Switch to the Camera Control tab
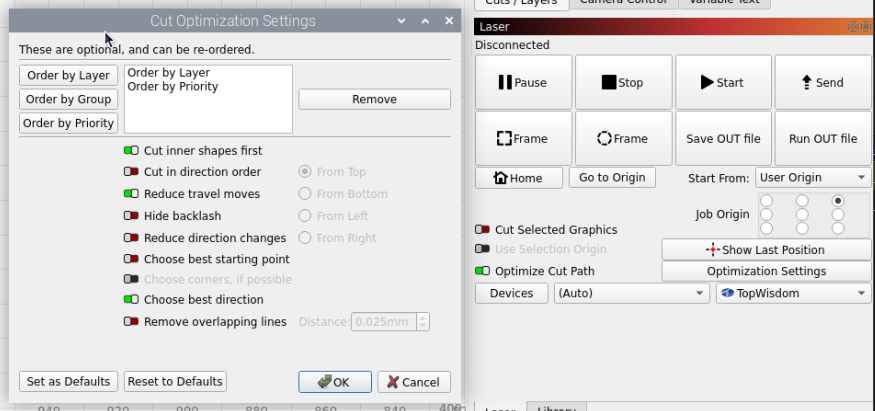 623,2
